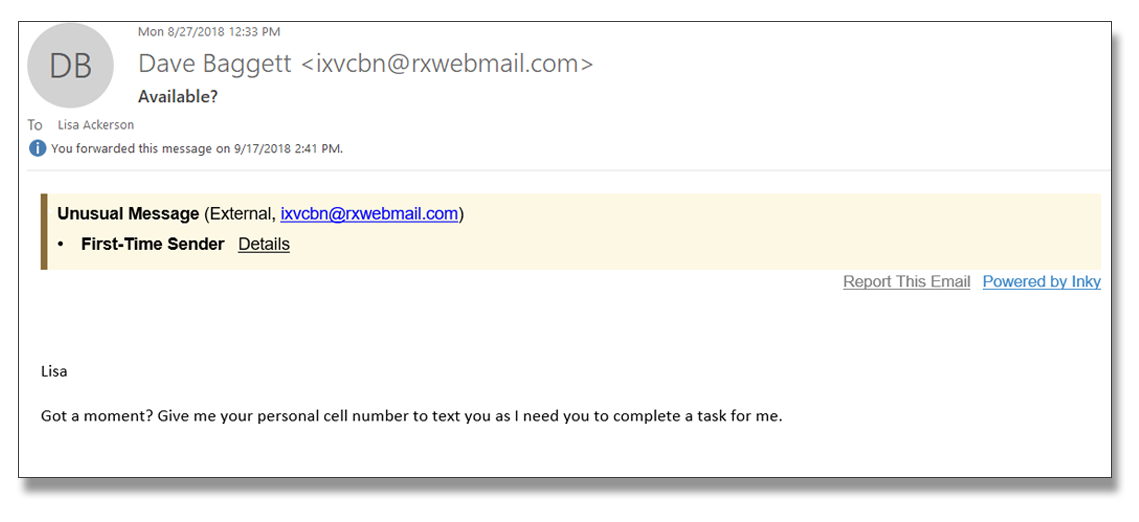Open the ixvcbn@rxwebmail.com link in the banner

[x=369, y=214]
